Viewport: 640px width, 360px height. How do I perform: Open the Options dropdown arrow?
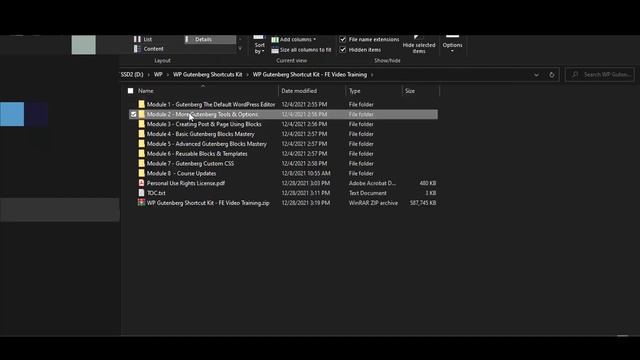[452, 51]
